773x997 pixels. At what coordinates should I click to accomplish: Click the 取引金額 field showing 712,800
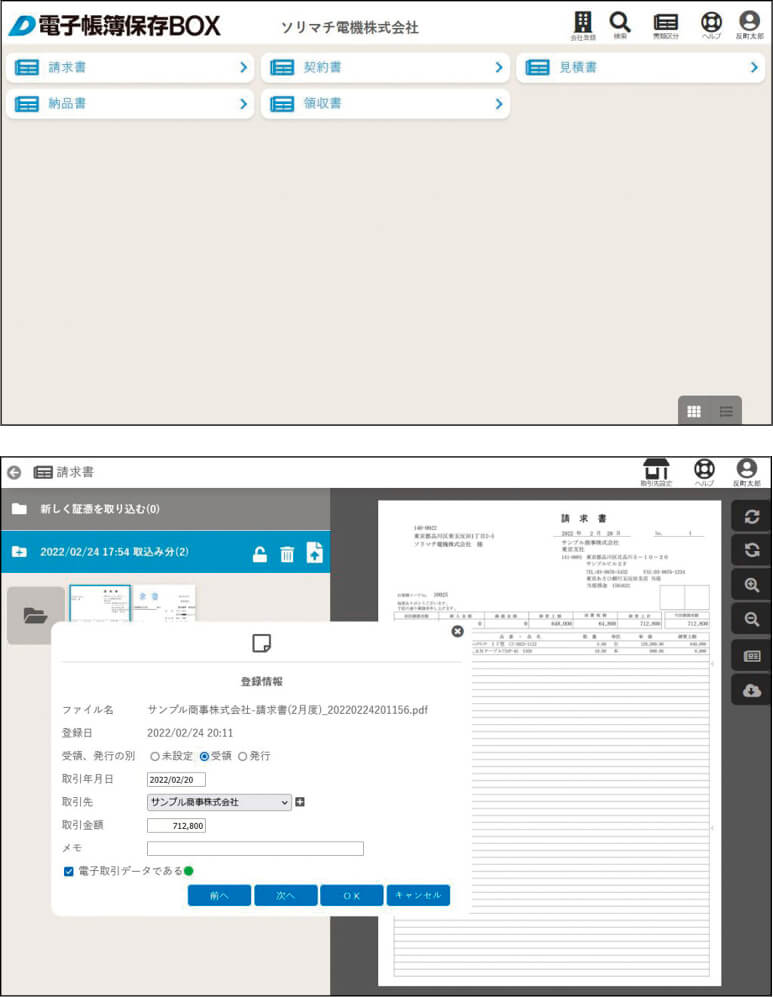point(176,826)
